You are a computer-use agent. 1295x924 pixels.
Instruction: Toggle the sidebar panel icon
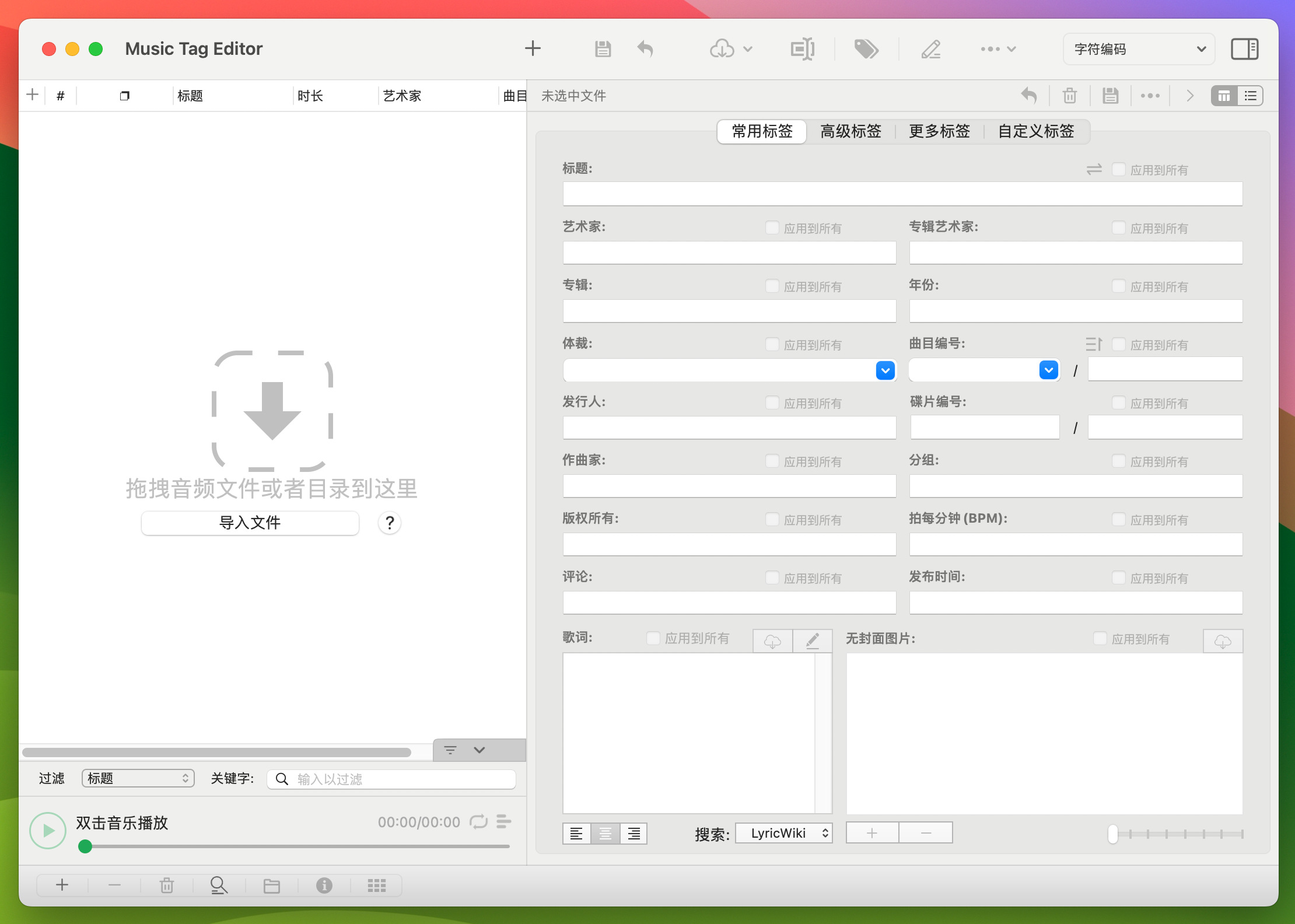(1244, 49)
